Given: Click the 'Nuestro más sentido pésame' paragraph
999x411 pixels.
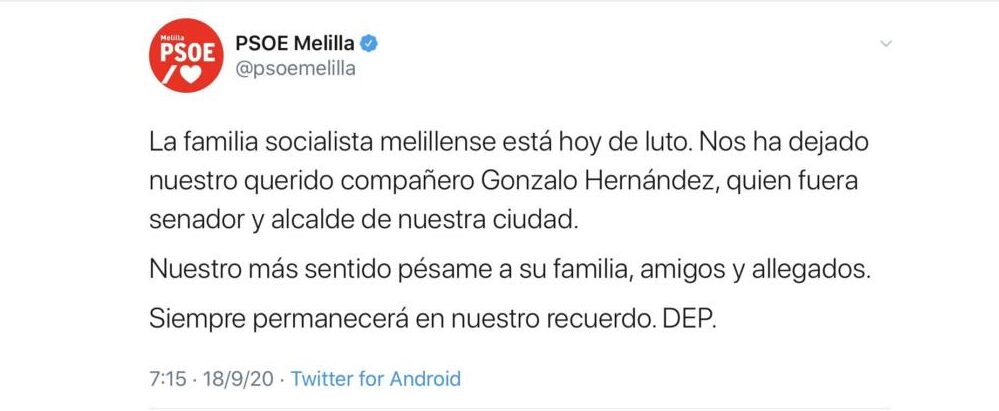Looking at the screenshot, I should click(x=510, y=270).
